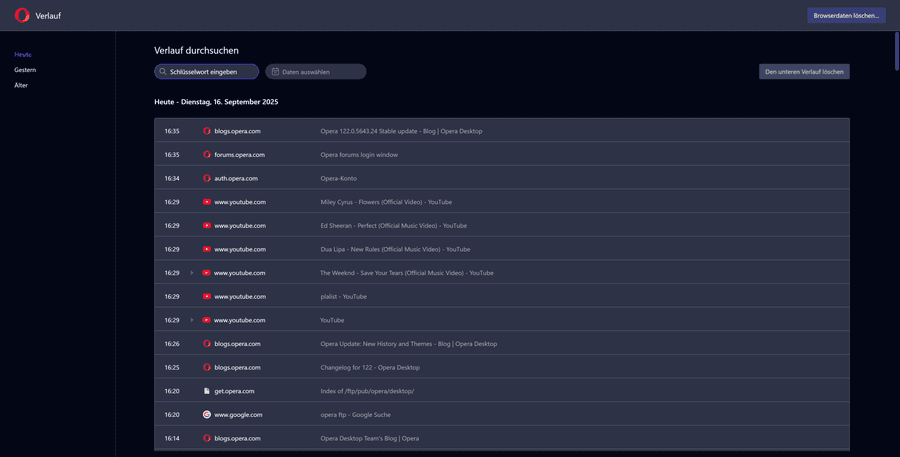Click the calendar icon in Daten auswählen

coord(276,72)
